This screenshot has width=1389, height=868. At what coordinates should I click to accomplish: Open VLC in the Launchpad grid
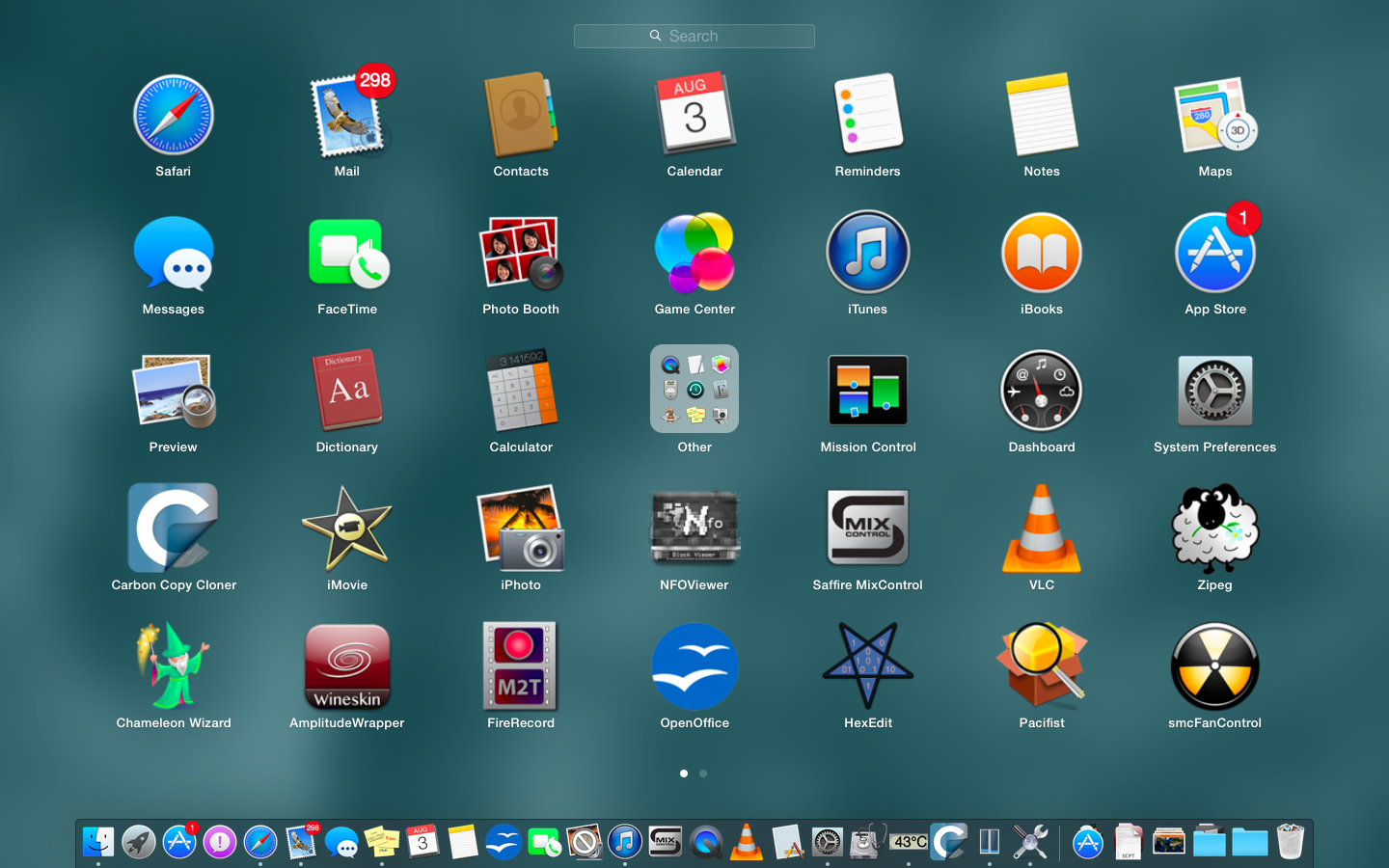[x=1042, y=529]
